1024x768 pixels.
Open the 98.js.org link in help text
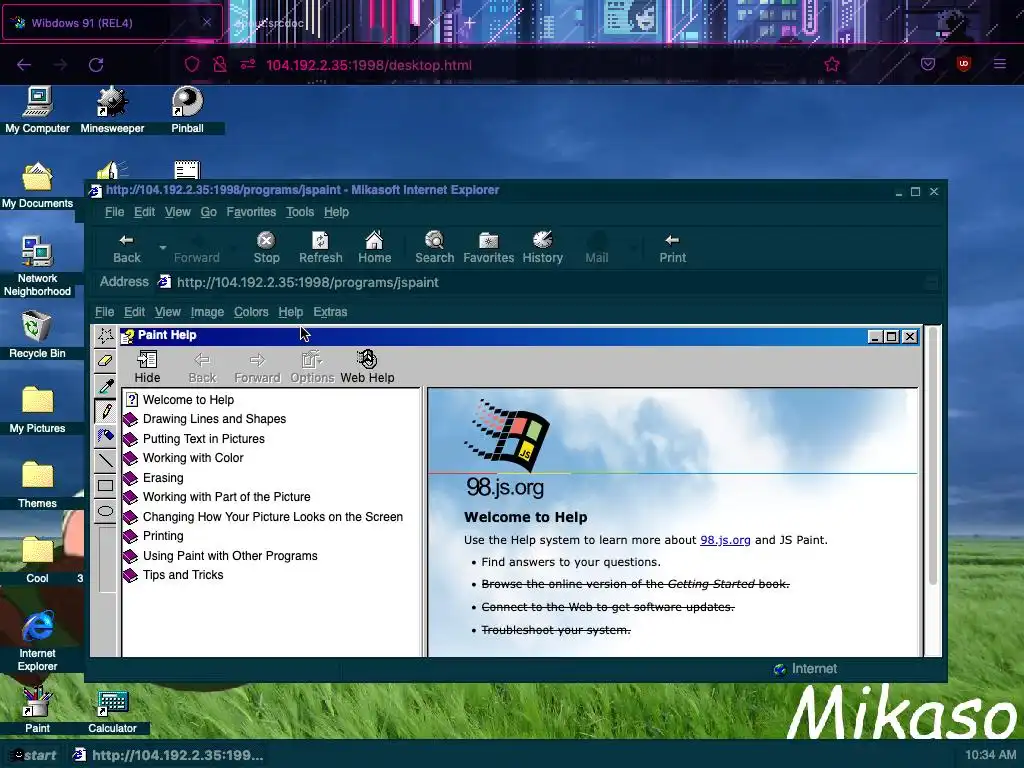coord(725,540)
